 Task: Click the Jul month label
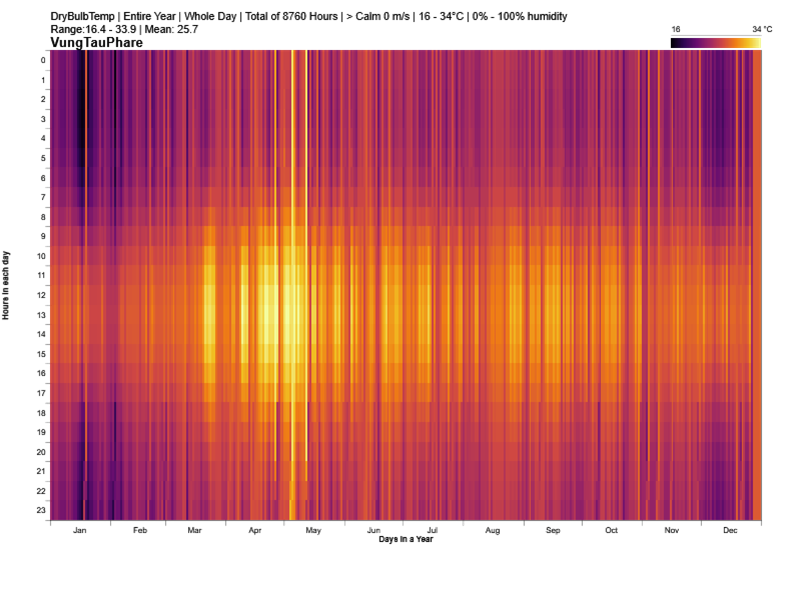click(x=432, y=530)
